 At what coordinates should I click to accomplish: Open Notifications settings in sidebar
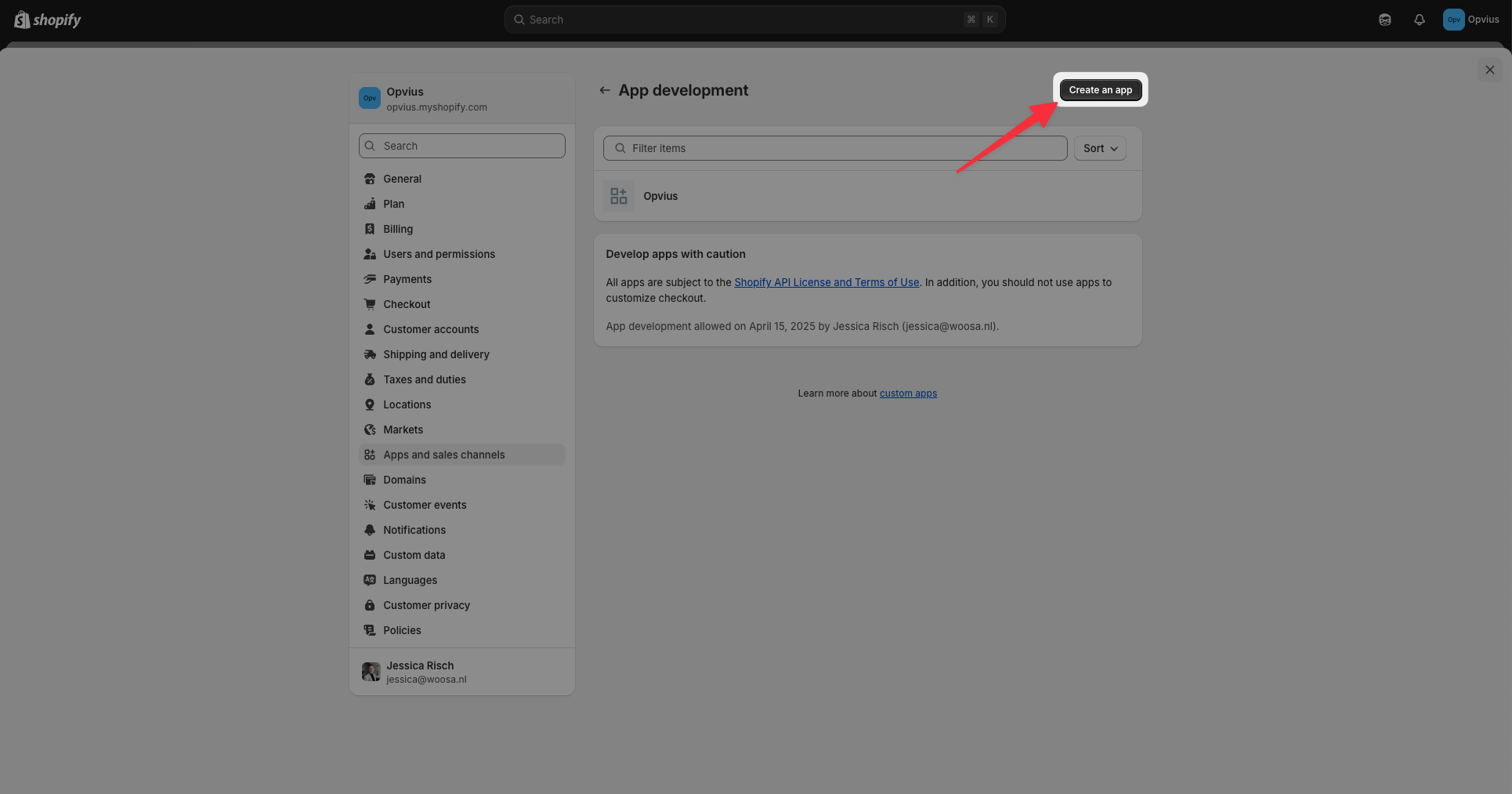(462, 530)
